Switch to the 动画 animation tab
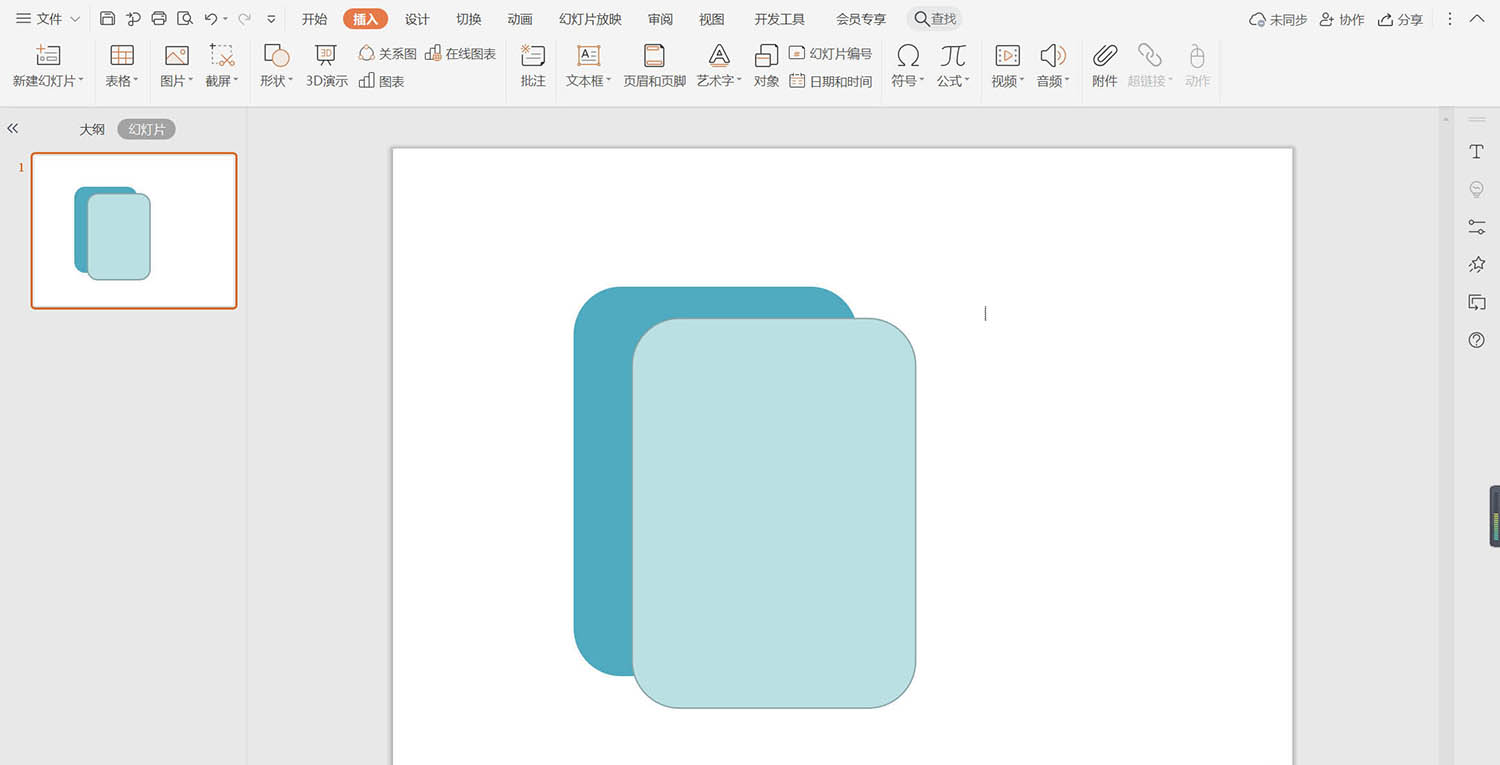Image resolution: width=1500 pixels, height=765 pixels. click(x=520, y=19)
